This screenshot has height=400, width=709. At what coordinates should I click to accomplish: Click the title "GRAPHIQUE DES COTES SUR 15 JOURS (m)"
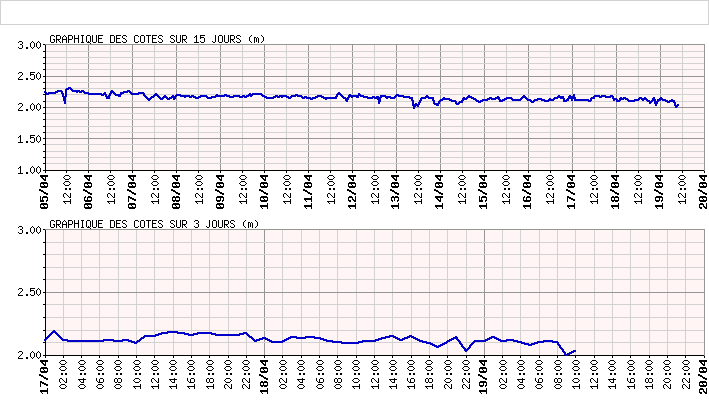157,39
